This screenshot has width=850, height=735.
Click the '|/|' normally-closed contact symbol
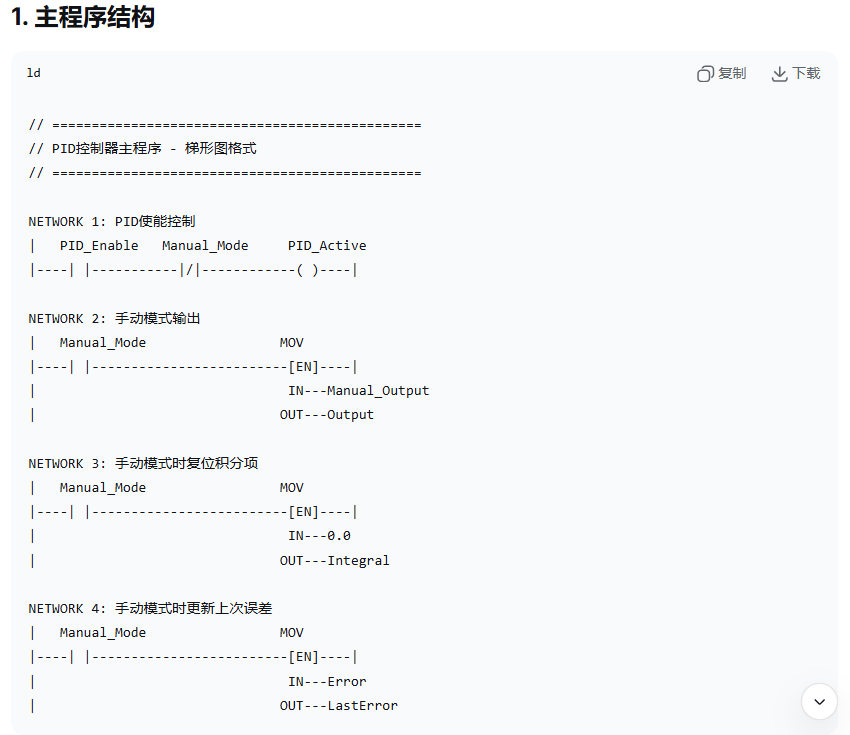pyautogui.click(x=190, y=270)
